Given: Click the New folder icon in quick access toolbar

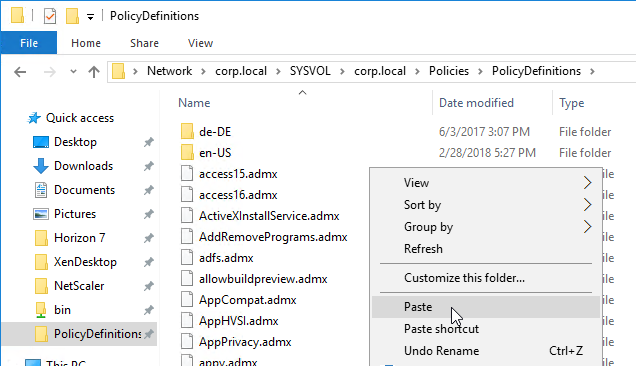Looking at the screenshot, I should pos(72,16).
